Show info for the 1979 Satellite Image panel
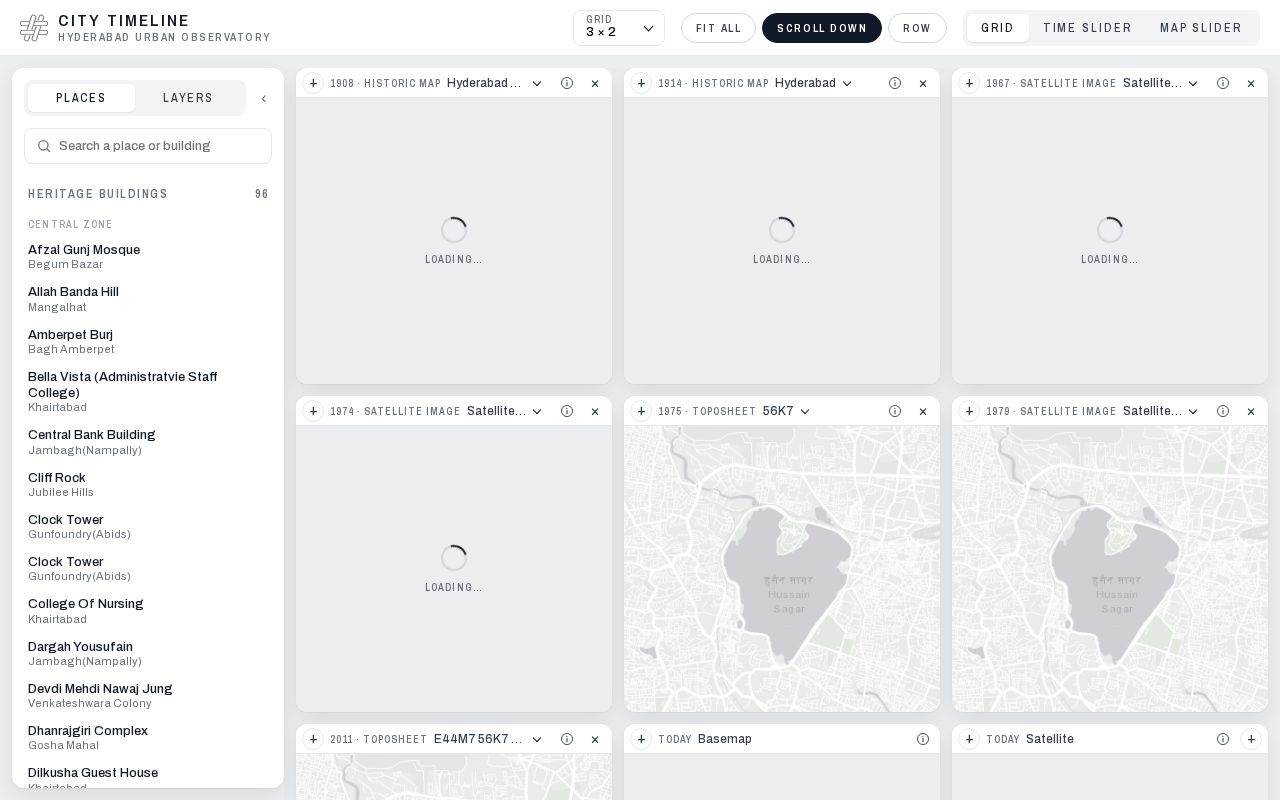The width and height of the screenshot is (1280, 800). coord(1223,411)
